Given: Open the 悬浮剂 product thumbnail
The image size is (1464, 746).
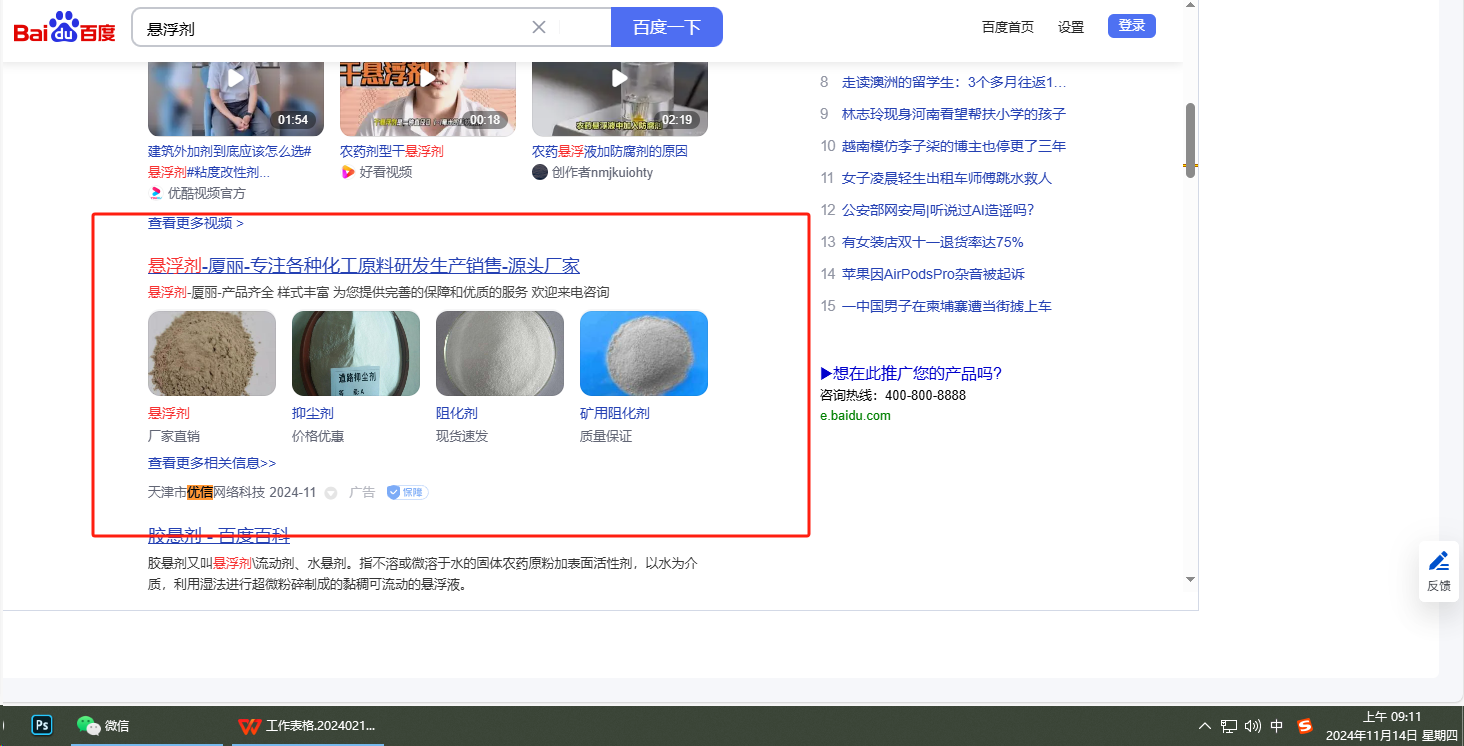Looking at the screenshot, I should click(212, 353).
